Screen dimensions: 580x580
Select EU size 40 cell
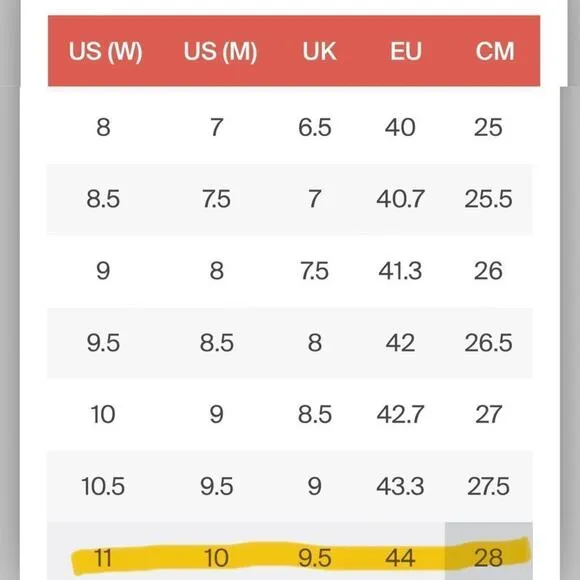pos(400,128)
